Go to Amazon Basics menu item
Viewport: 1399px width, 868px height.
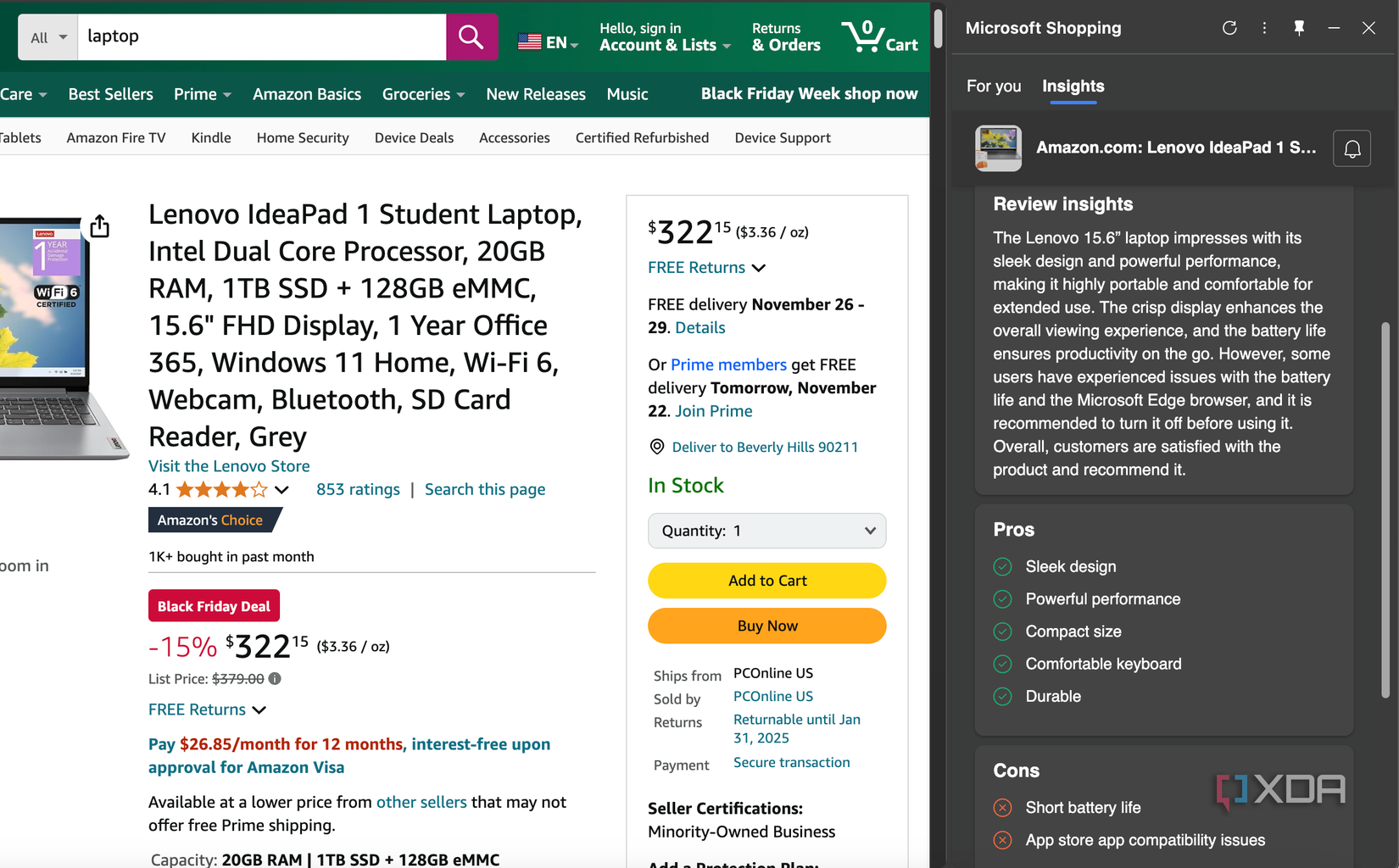pyautogui.click(x=307, y=94)
